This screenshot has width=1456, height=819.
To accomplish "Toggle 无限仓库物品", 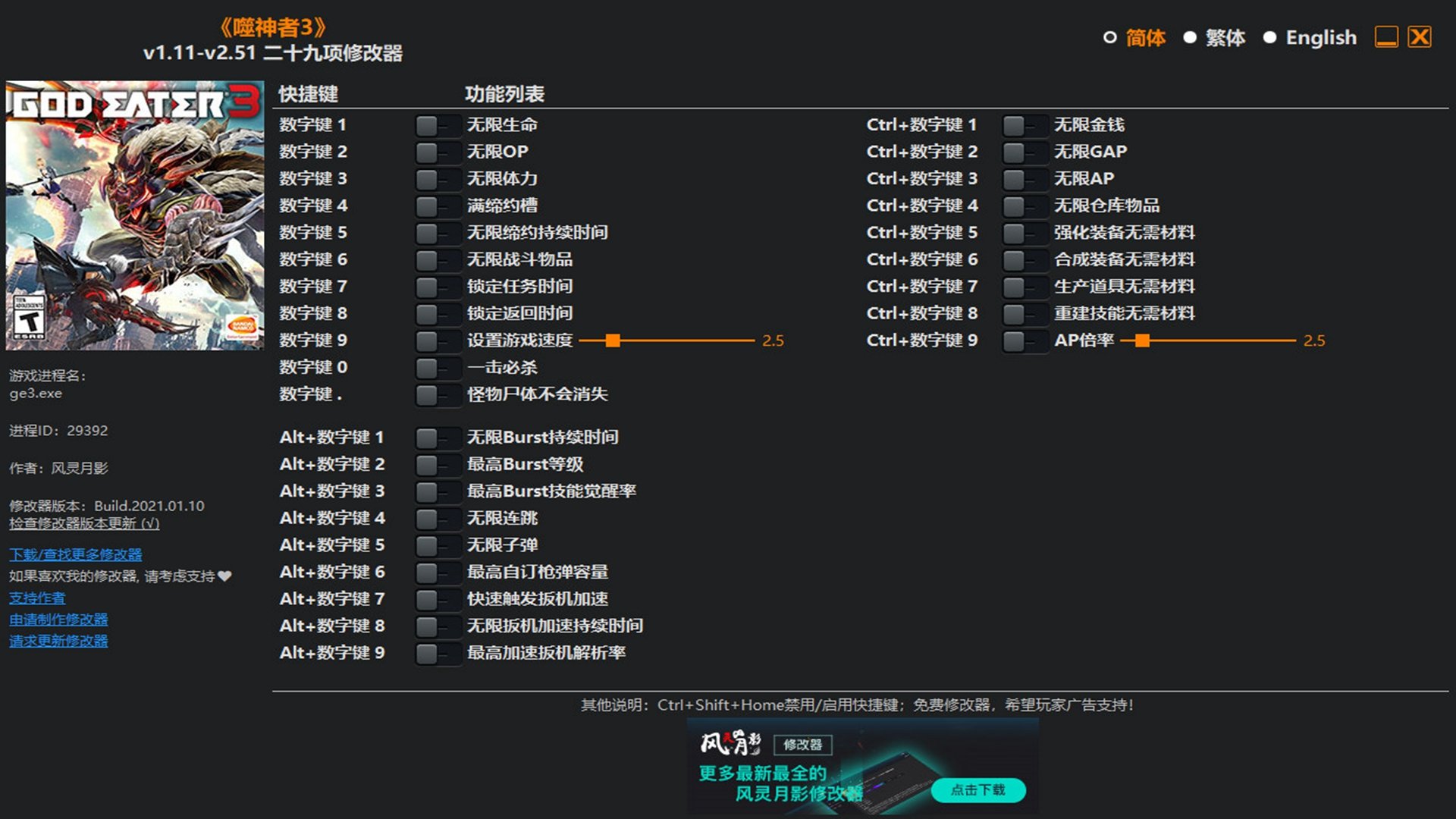I will (1025, 206).
